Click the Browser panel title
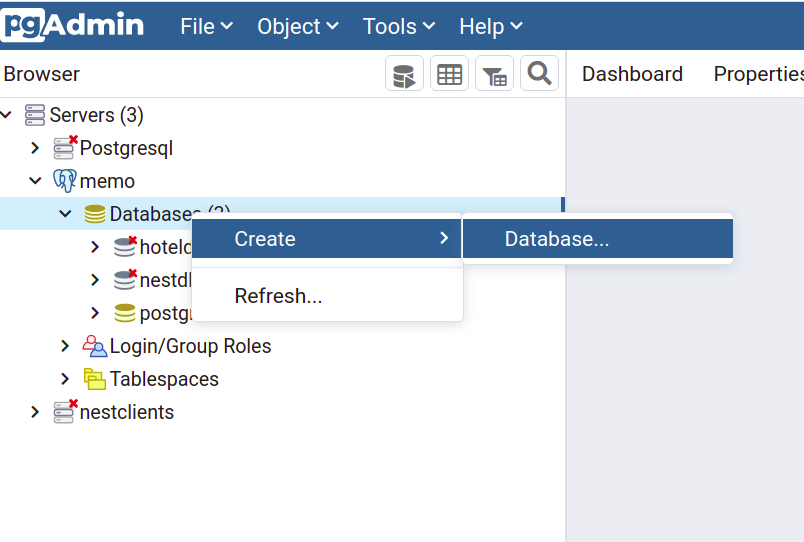The width and height of the screenshot is (804, 542). click(x=42, y=74)
